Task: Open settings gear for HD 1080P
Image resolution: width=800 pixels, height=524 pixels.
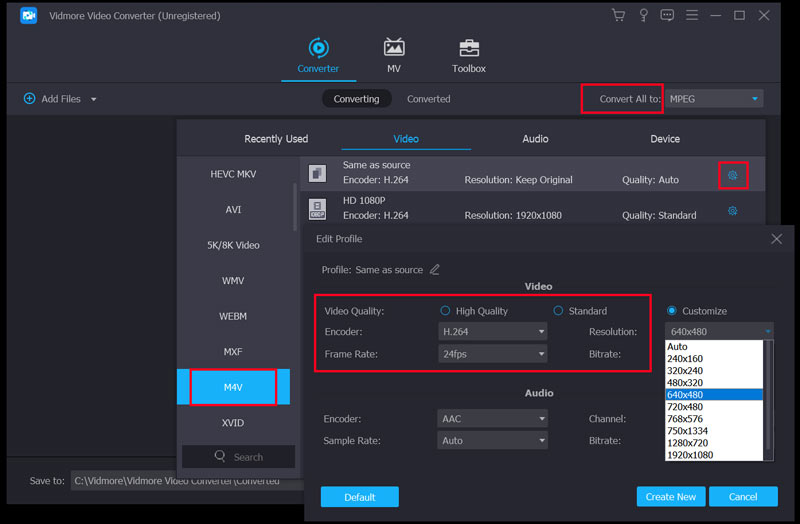Action: click(732, 211)
